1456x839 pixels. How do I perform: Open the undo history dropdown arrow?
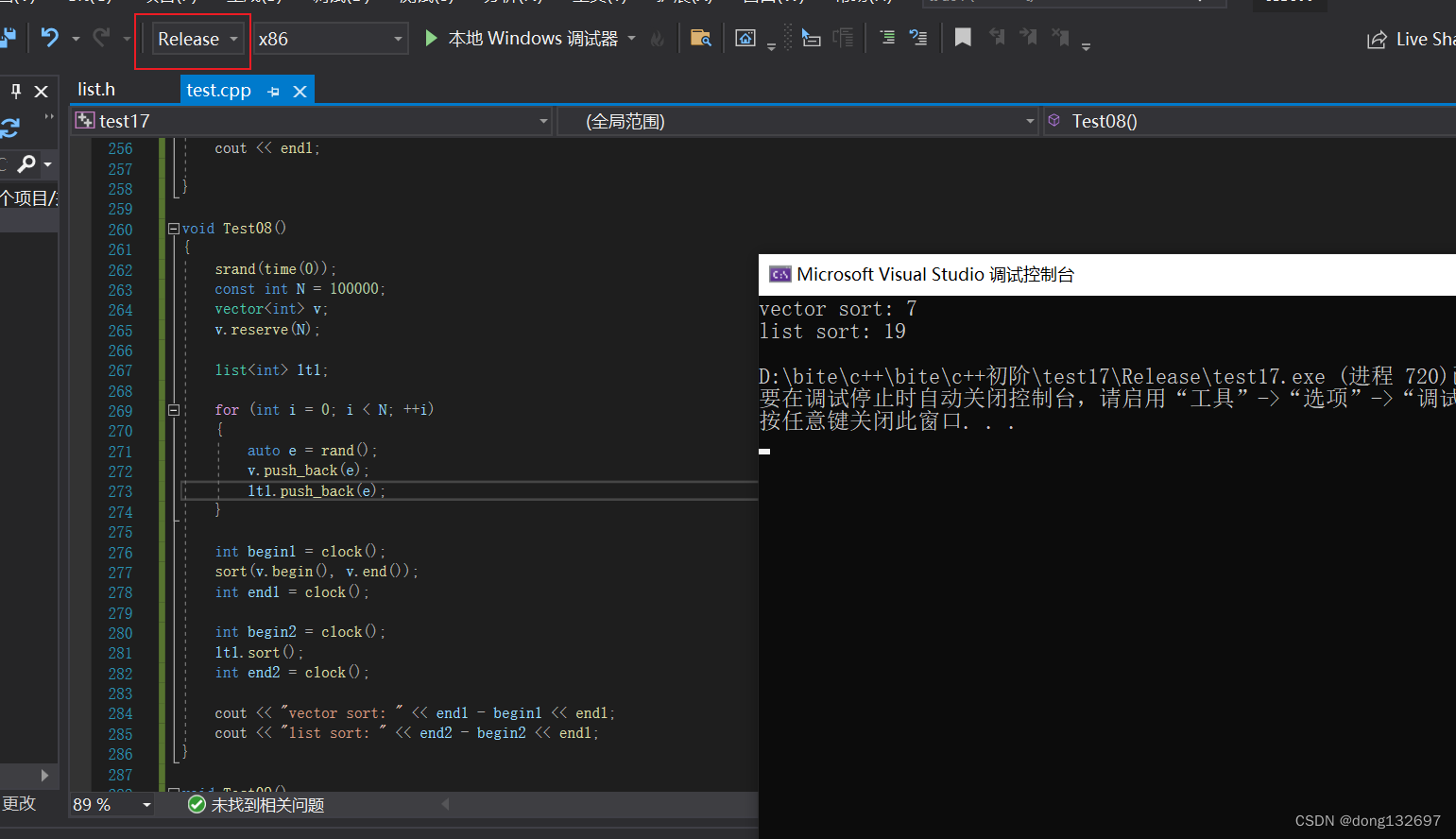pyautogui.click(x=76, y=39)
